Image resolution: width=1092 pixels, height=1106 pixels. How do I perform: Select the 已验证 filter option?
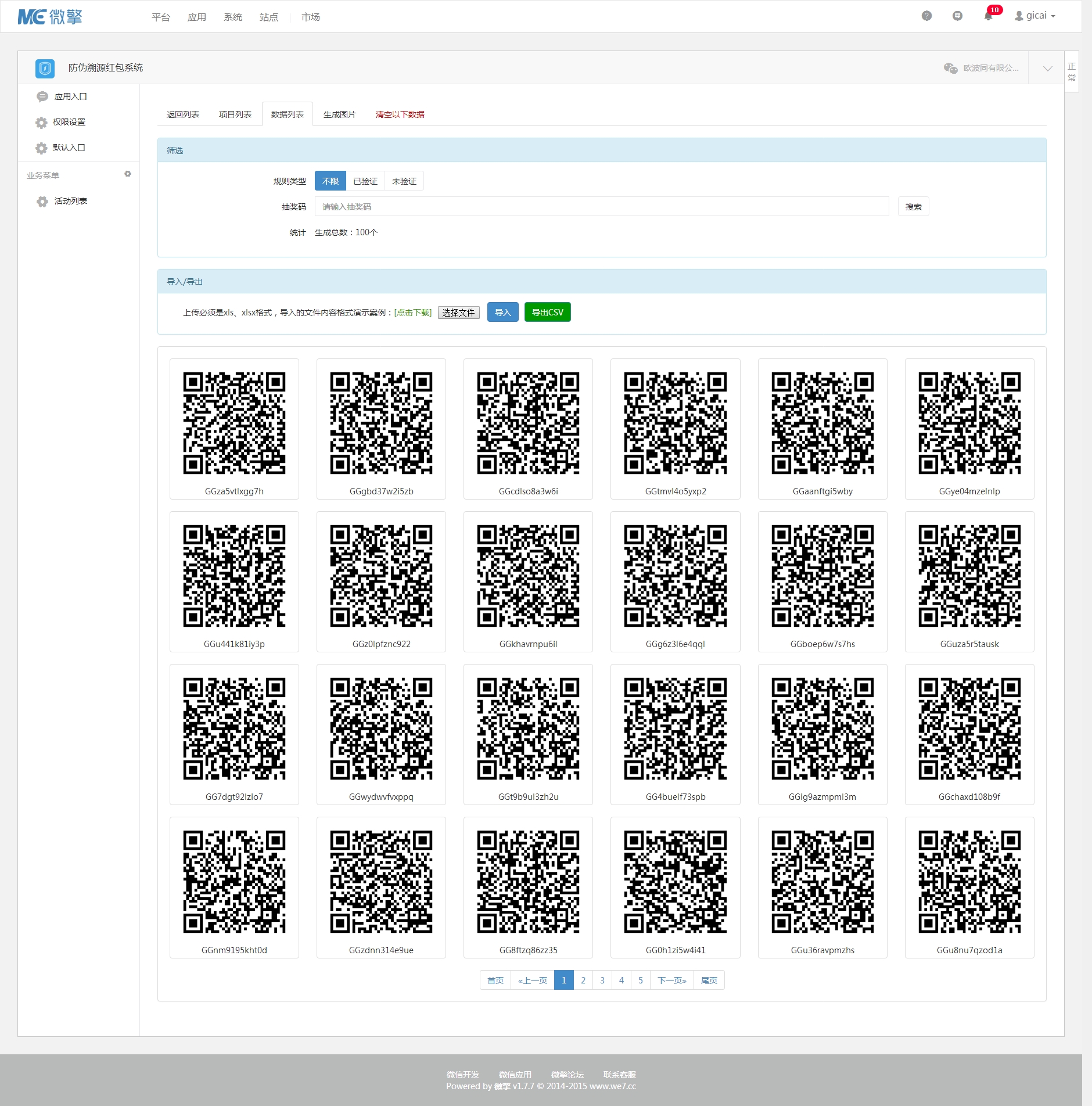tap(365, 181)
